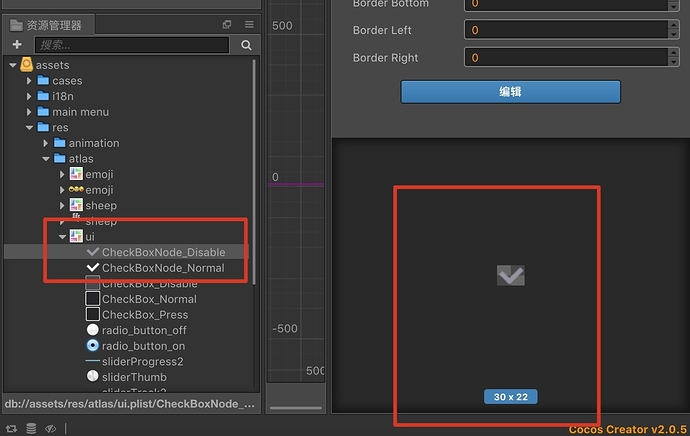Click the Border Left value field
The image size is (690, 436).
566,30
